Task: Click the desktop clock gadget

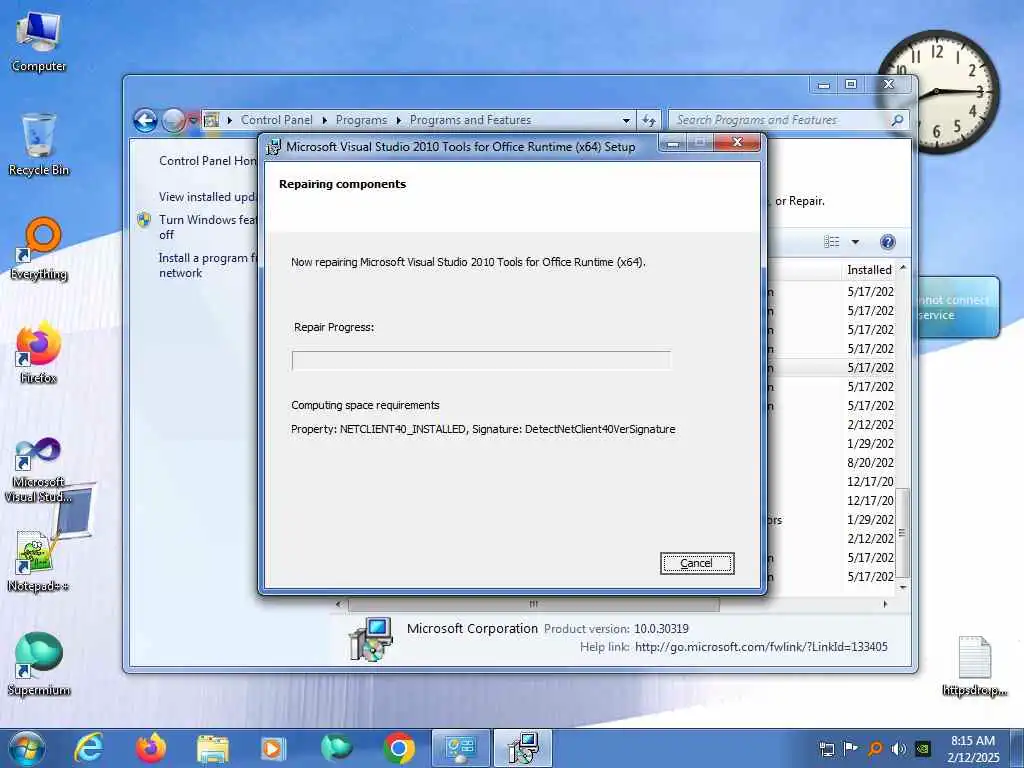Action: 938,91
